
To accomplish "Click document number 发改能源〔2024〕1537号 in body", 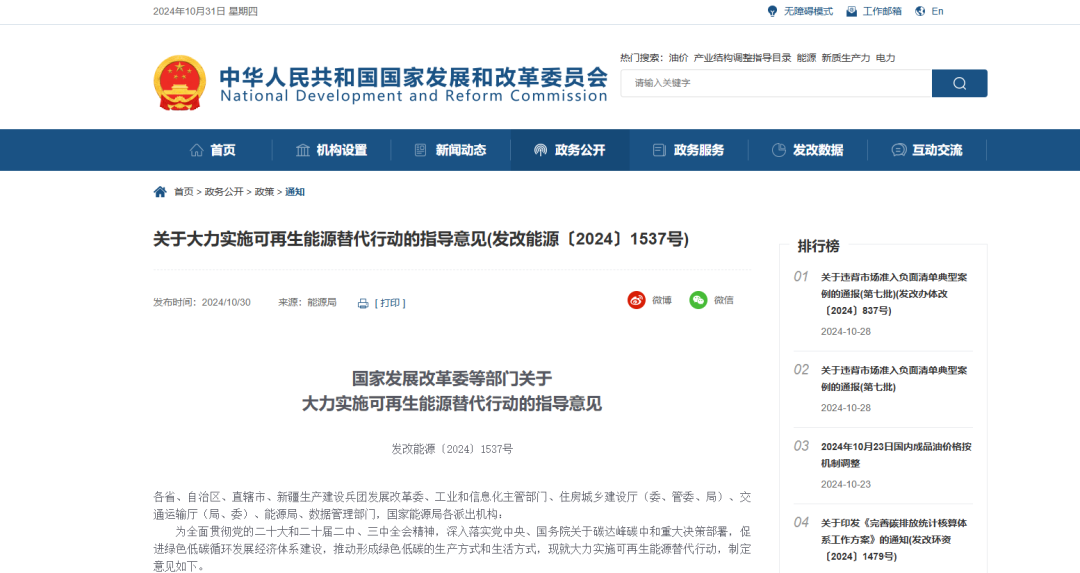I will [x=453, y=449].
